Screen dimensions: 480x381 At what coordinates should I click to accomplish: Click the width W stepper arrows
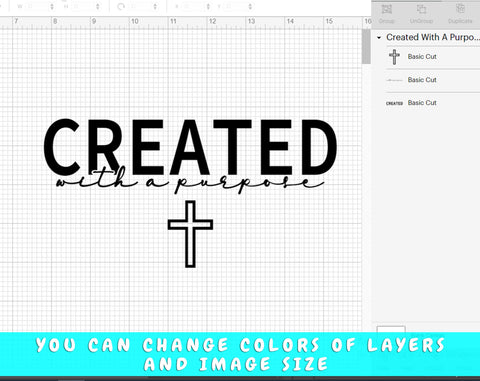52,6
